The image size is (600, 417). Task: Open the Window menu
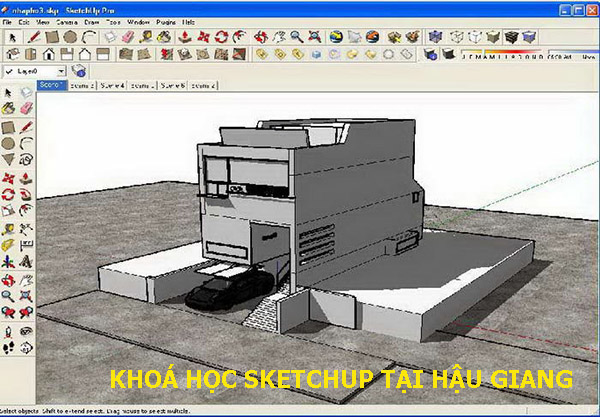pos(138,22)
